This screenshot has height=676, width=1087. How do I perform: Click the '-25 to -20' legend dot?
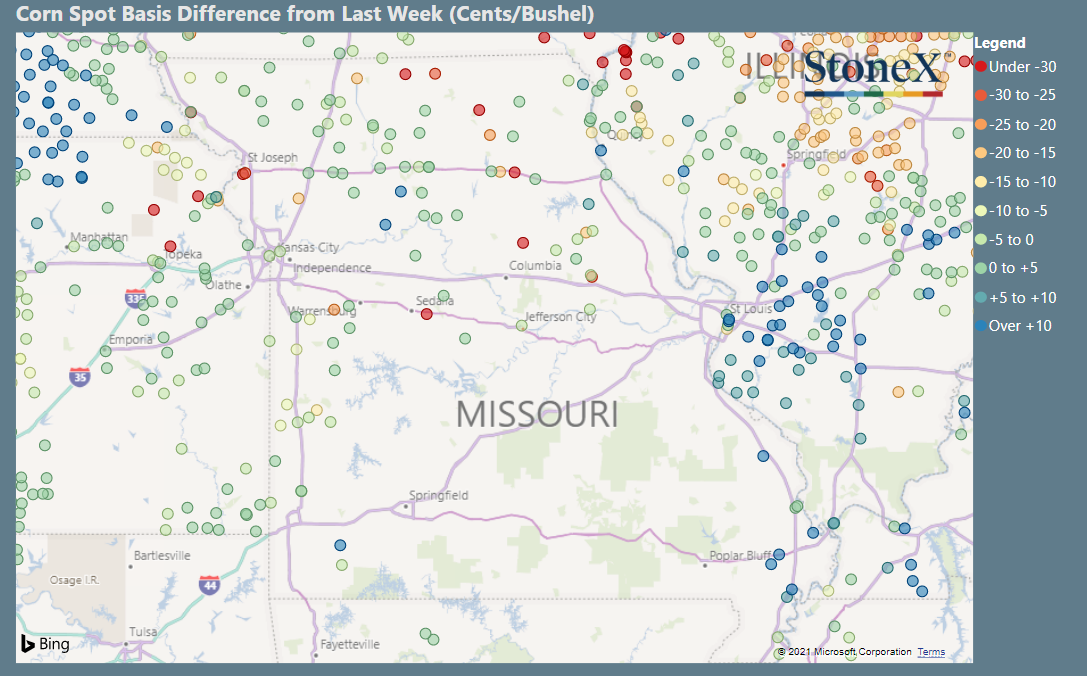980,125
